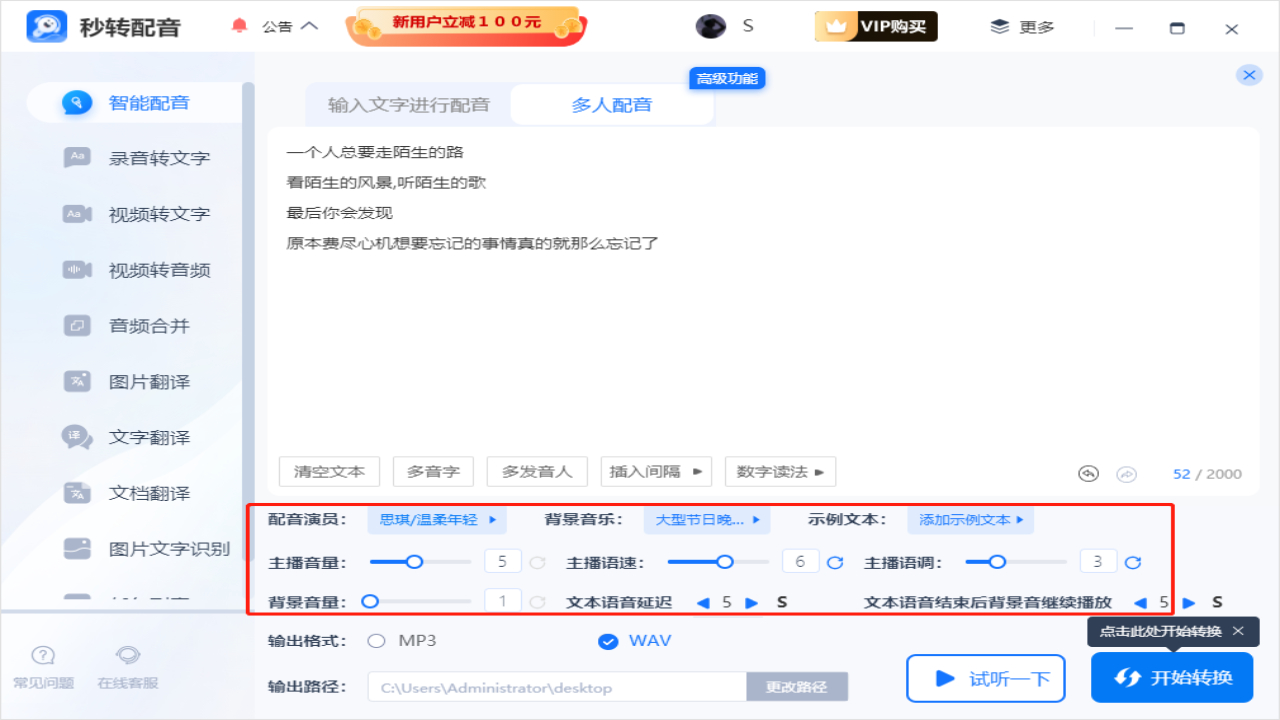1280x720 pixels.
Task: Expand the 背景音乐 background music dropdown
Action: point(707,519)
